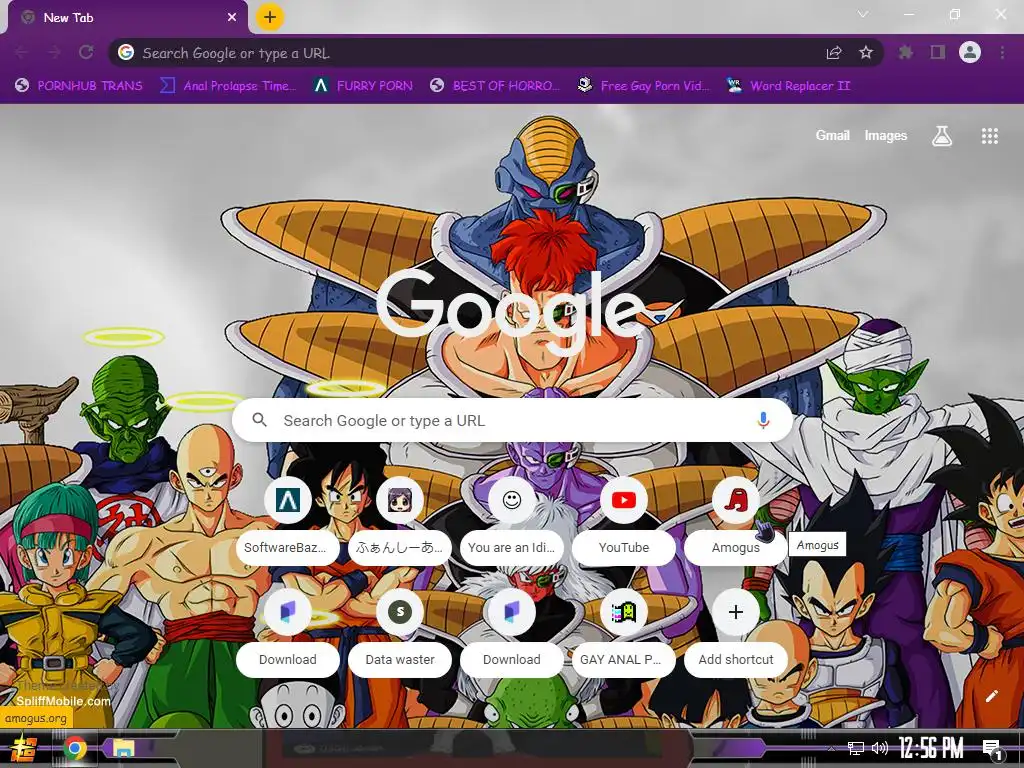Toggle the browser side panel
Screen dimensions: 1024x768
pyautogui.click(x=938, y=52)
